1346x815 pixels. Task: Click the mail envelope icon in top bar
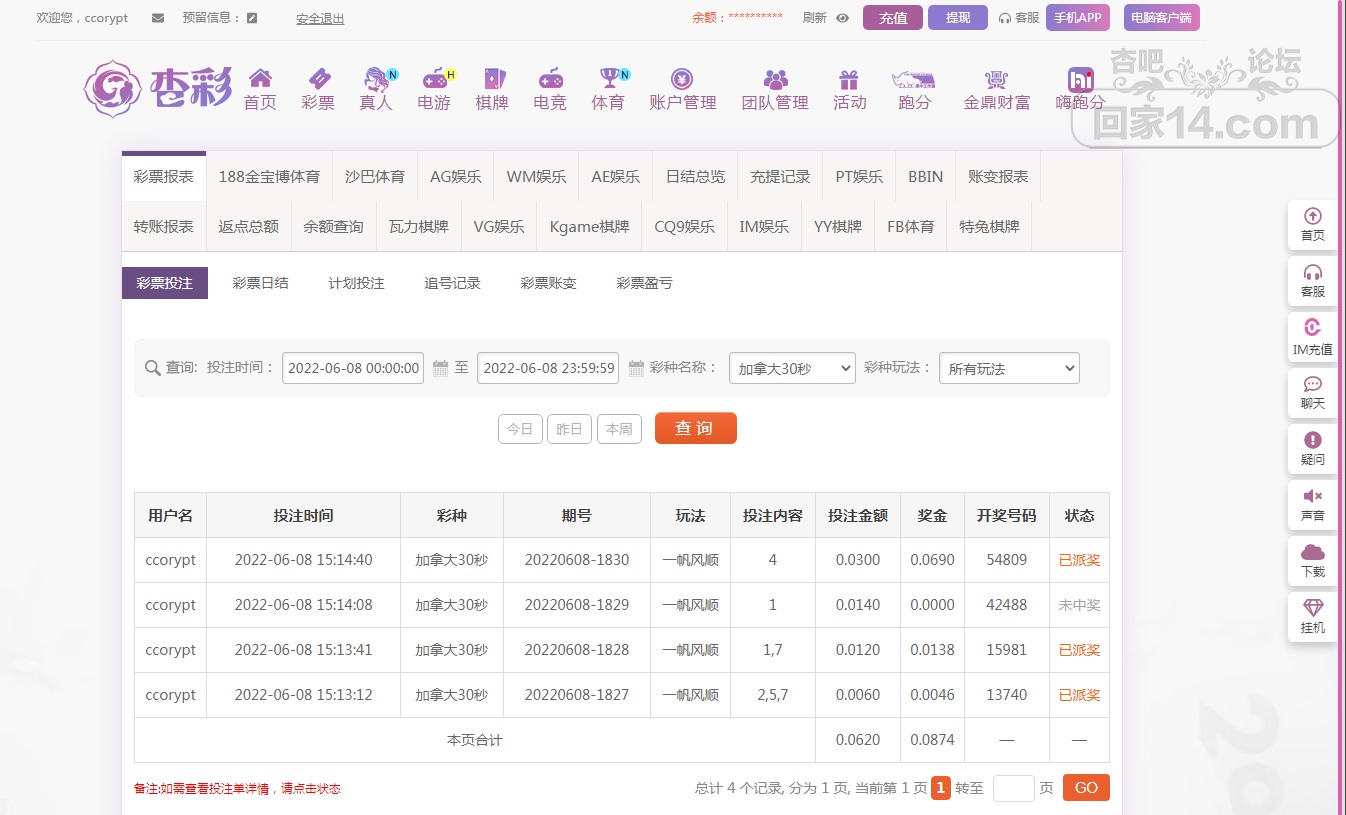pyautogui.click(x=158, y=18)
